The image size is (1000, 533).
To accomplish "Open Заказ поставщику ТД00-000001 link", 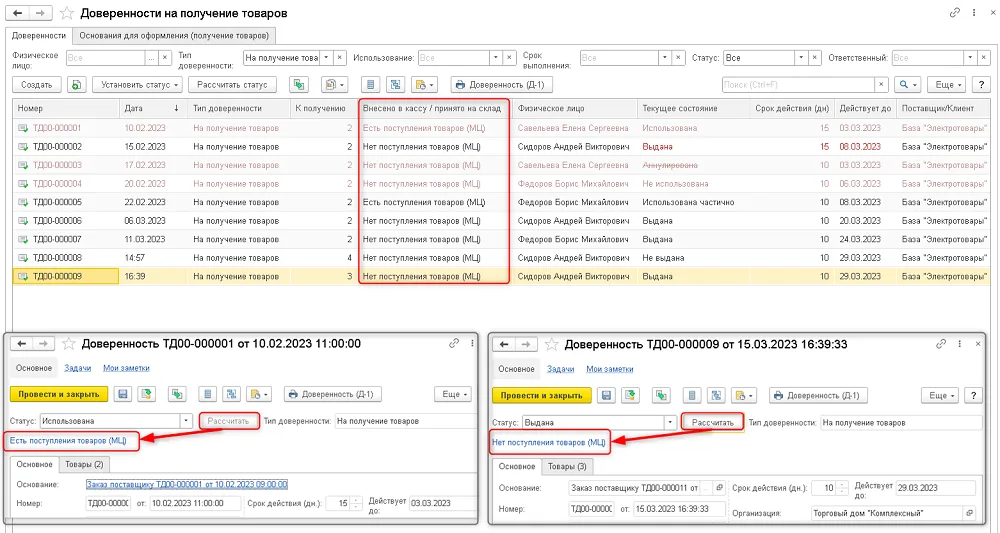I will 187,485.
